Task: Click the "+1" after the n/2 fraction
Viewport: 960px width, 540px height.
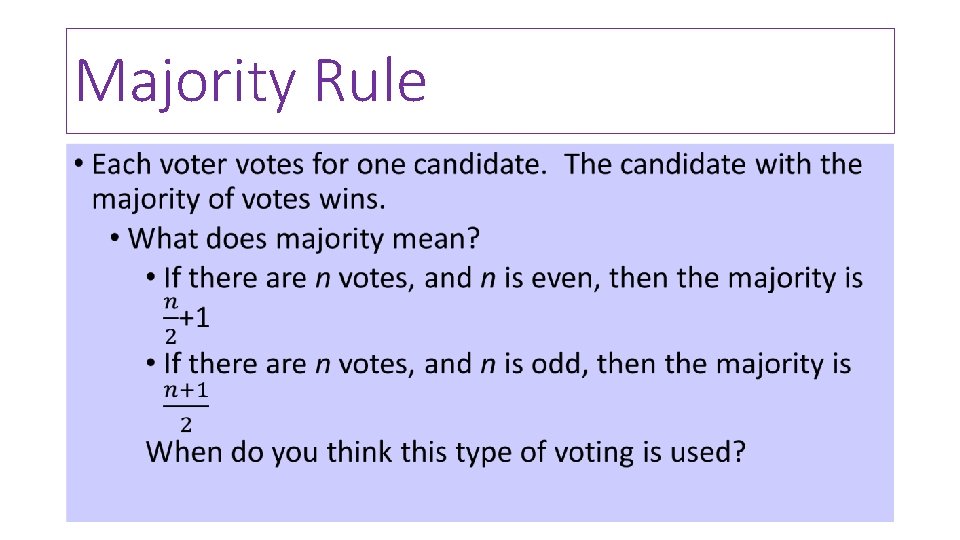Action: 197,318
